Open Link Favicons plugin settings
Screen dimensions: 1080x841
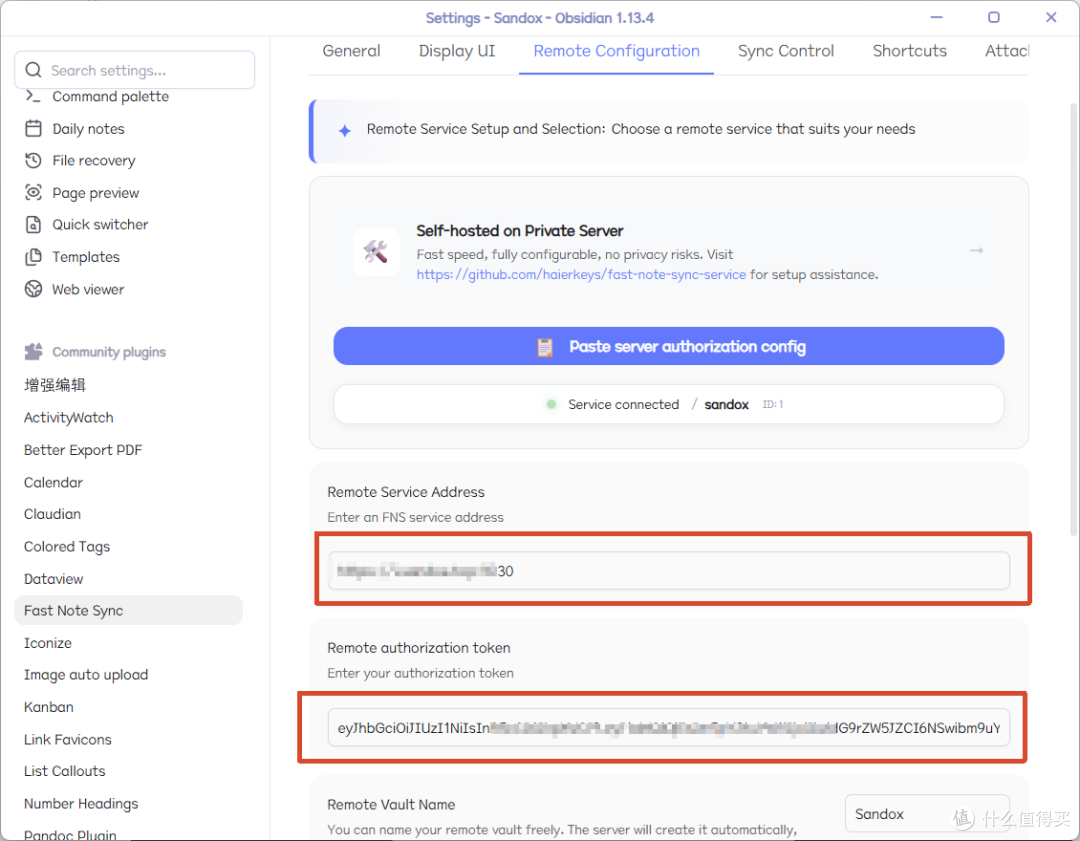[68, 739]
